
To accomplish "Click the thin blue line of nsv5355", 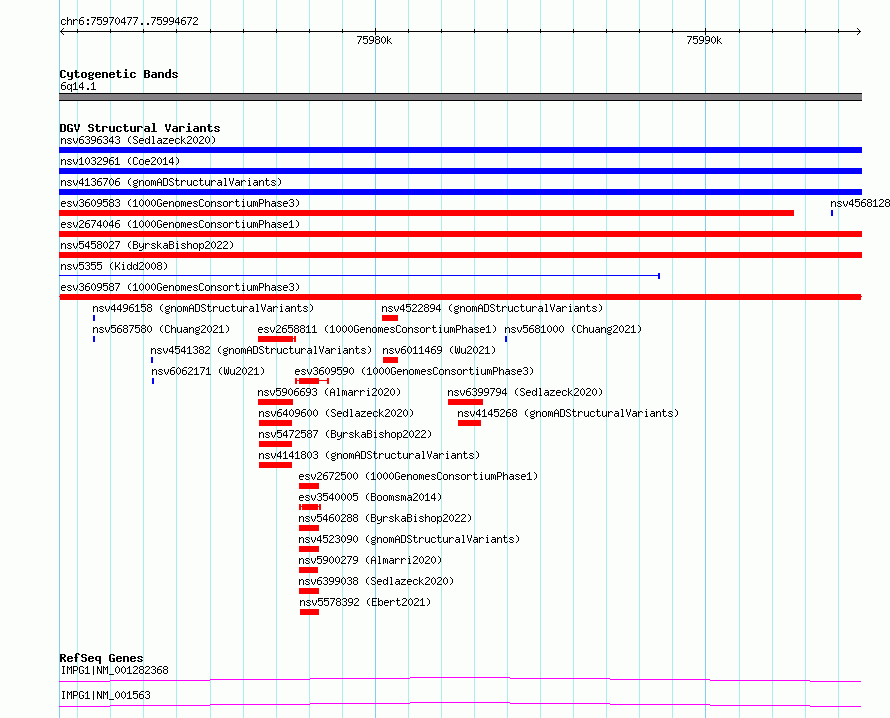I will click(359, 276).
